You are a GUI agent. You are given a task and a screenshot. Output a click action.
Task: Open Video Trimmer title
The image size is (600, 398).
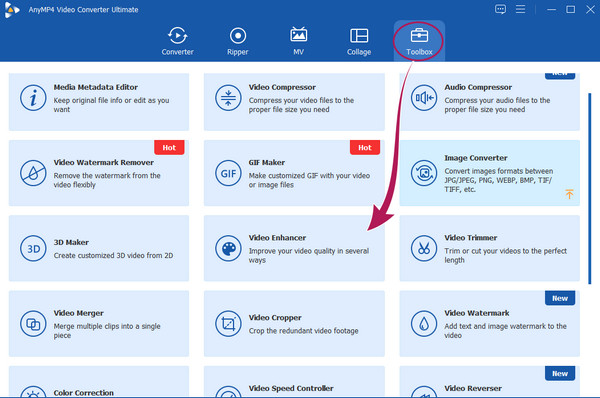471,238
